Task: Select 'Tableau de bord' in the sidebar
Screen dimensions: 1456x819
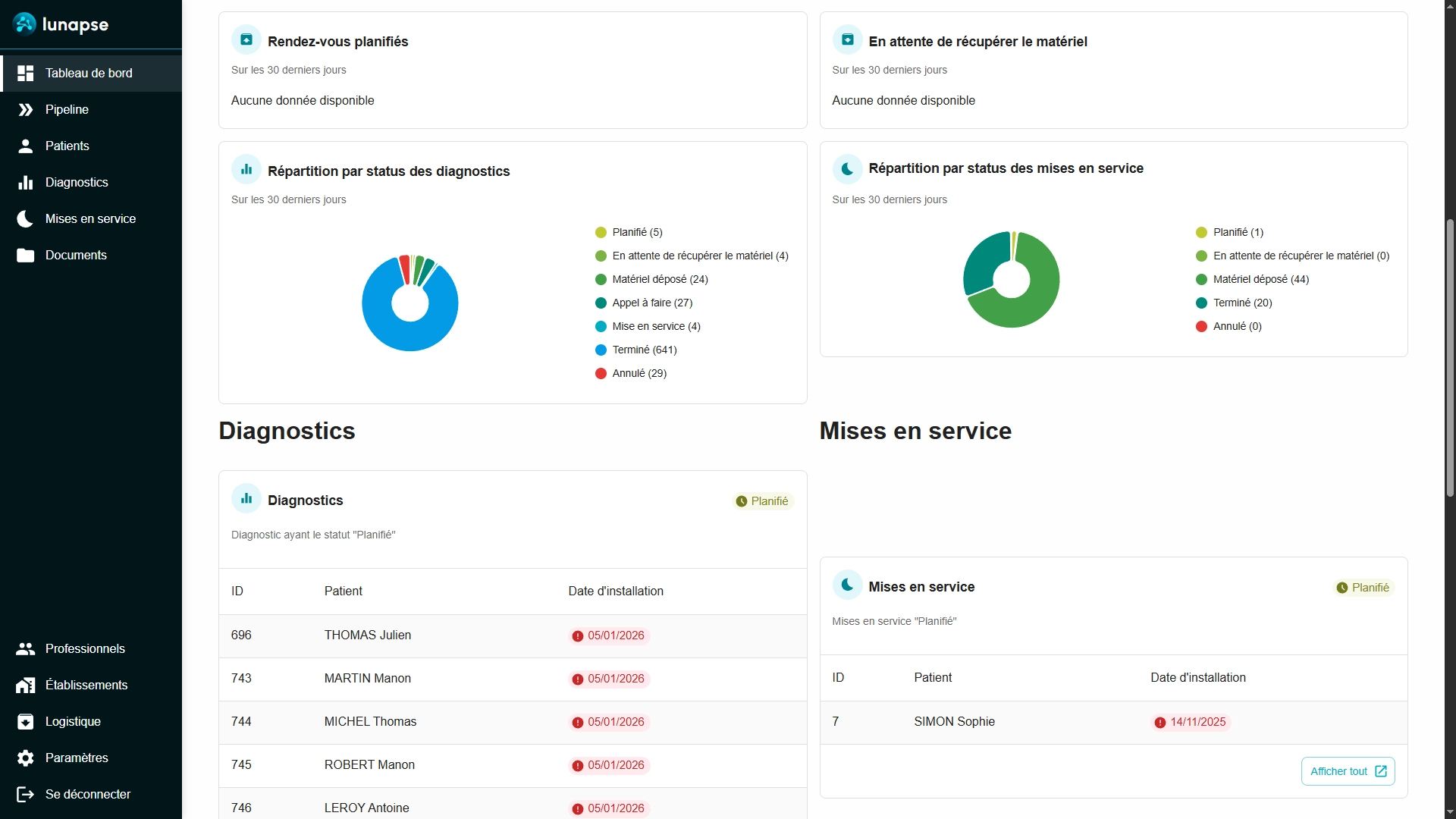Action: tap(86, 73)
